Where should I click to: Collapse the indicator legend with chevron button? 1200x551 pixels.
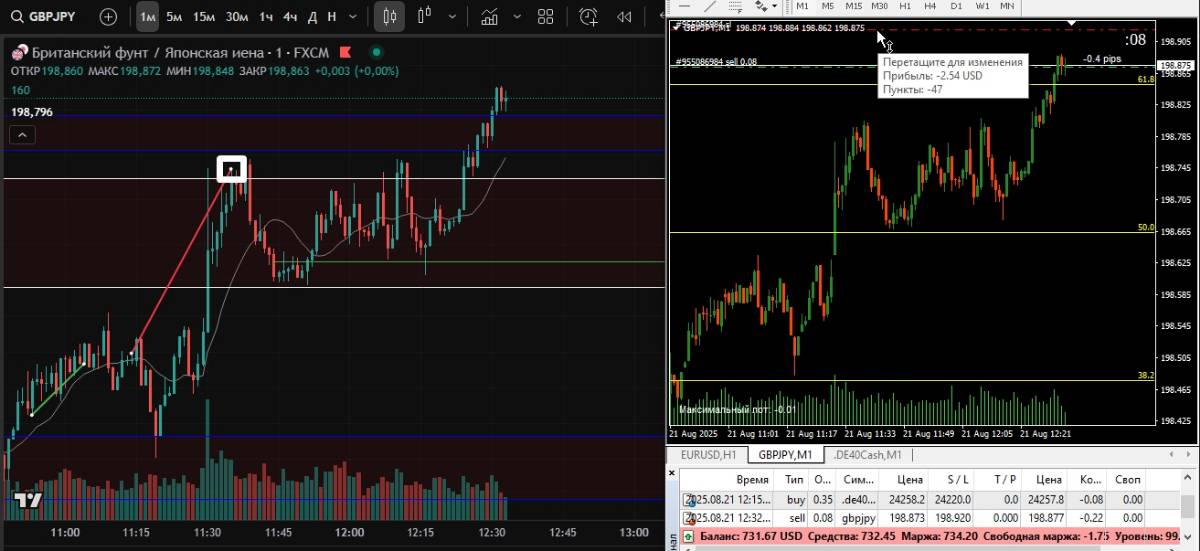pyautogui.click(x=24, y=134)
